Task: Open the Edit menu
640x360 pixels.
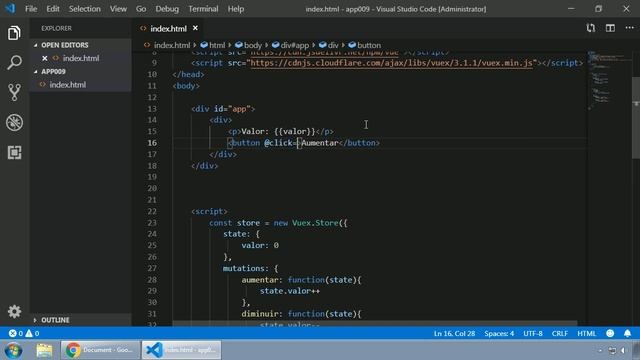Action: point(53,9)
